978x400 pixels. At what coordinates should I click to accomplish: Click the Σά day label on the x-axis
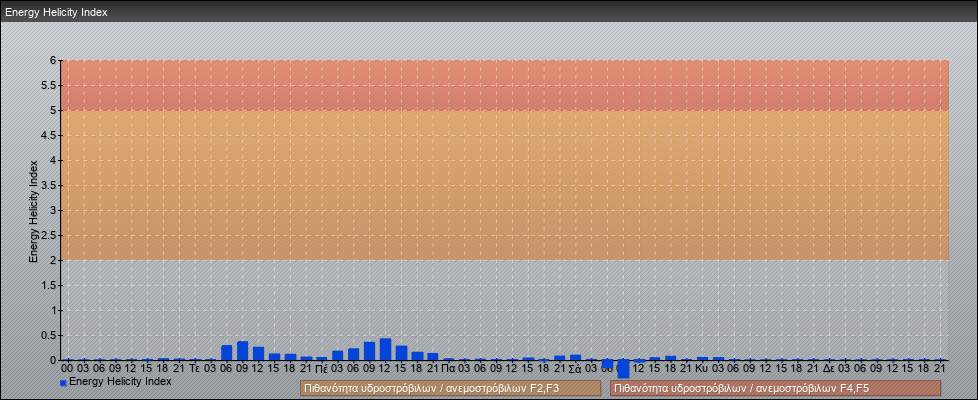[575, 369]
